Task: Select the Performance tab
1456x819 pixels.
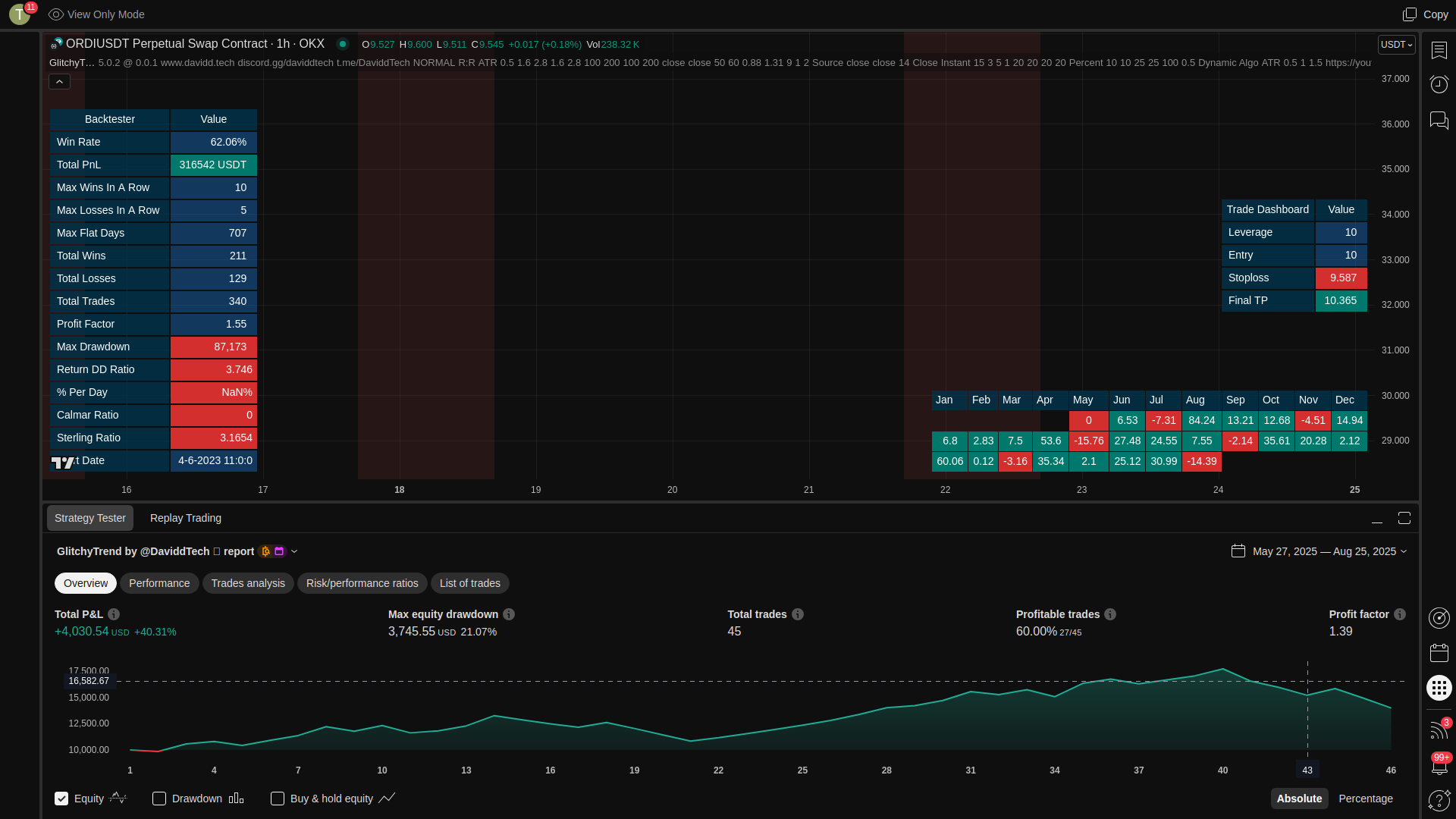Action: click(x=159, y=583)
